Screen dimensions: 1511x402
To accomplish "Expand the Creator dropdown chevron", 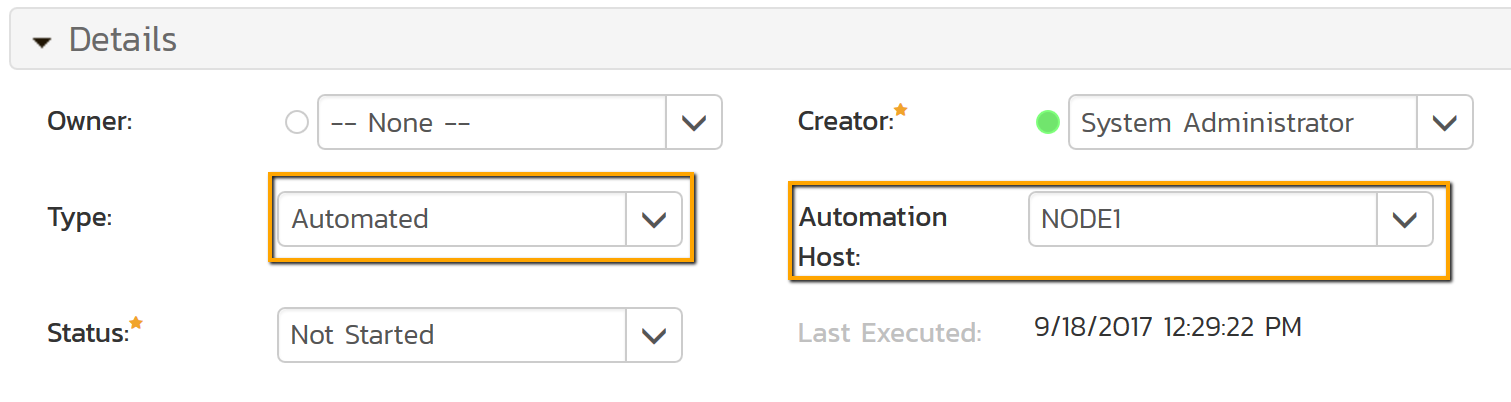I will click(x=1444, y=122).
